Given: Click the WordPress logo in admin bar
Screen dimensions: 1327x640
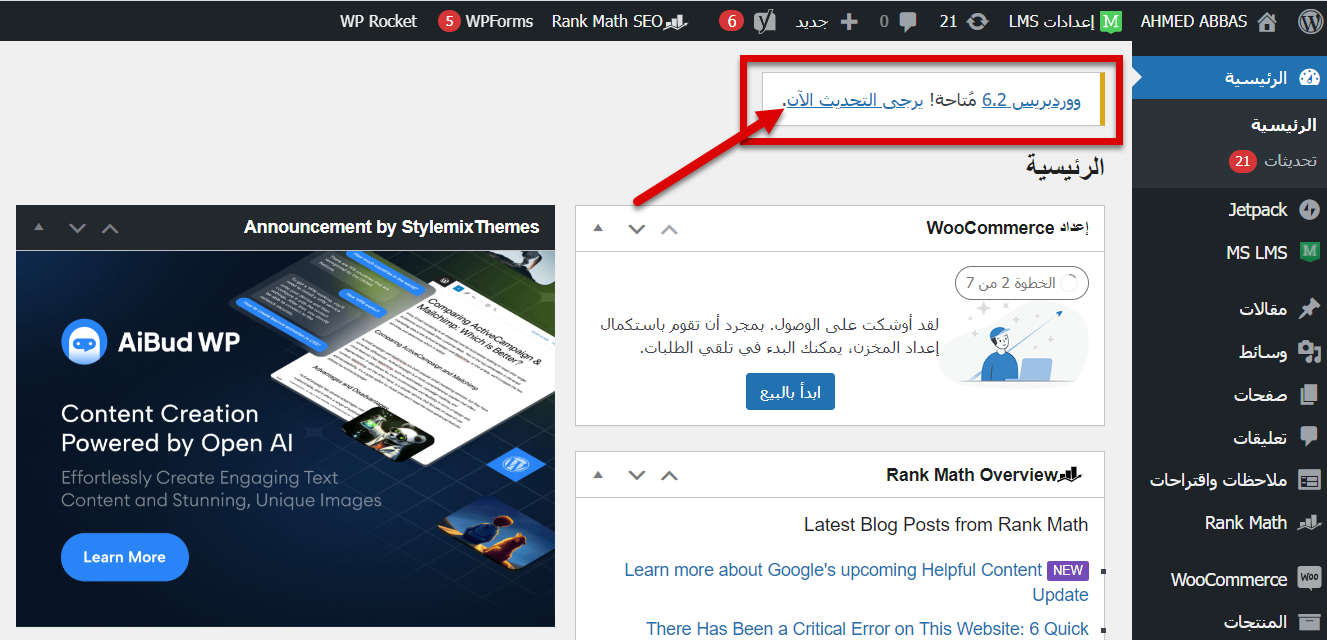Looking at the screenshot, I should [1309, 21].
